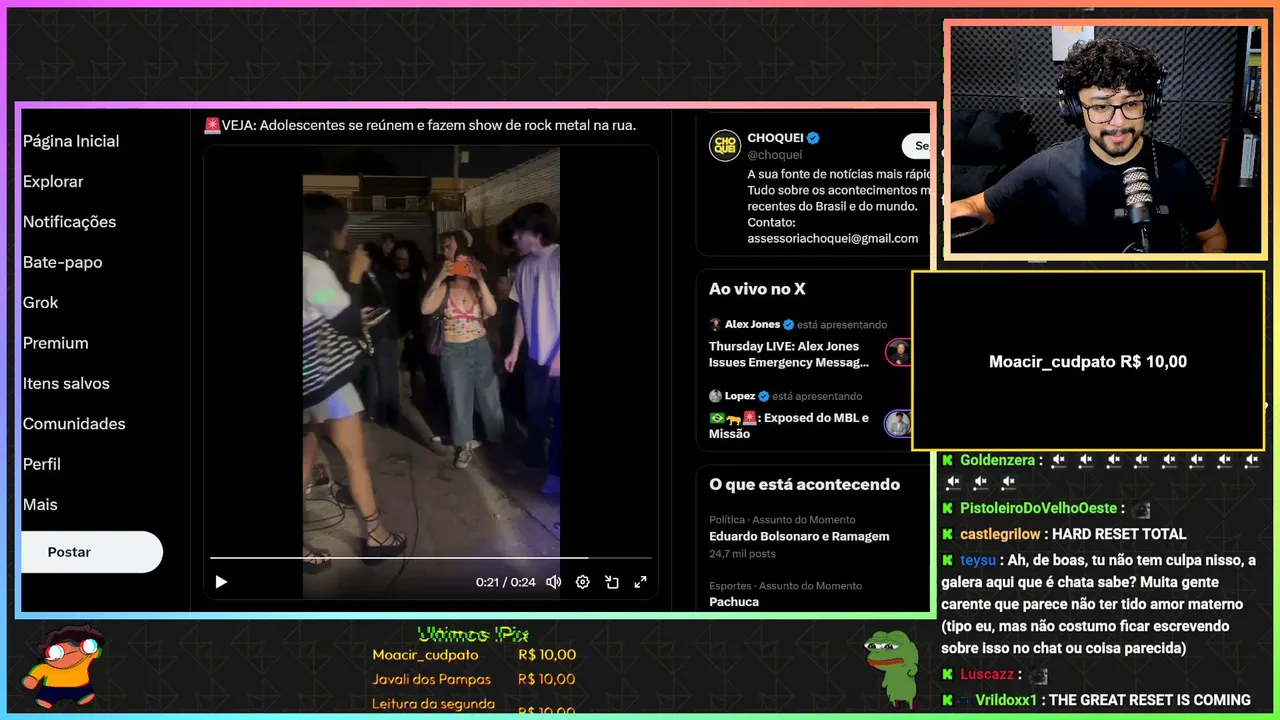Open Comunidades in the sidebar
This screenshot has height=720, width=1280.
click(74, 424)
